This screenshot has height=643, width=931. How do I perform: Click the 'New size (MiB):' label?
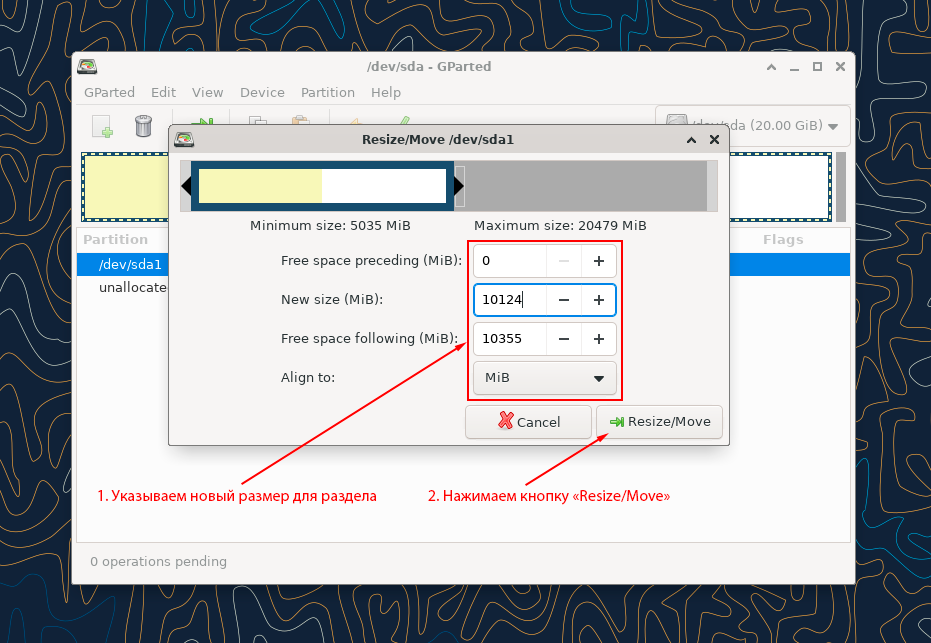332,300
